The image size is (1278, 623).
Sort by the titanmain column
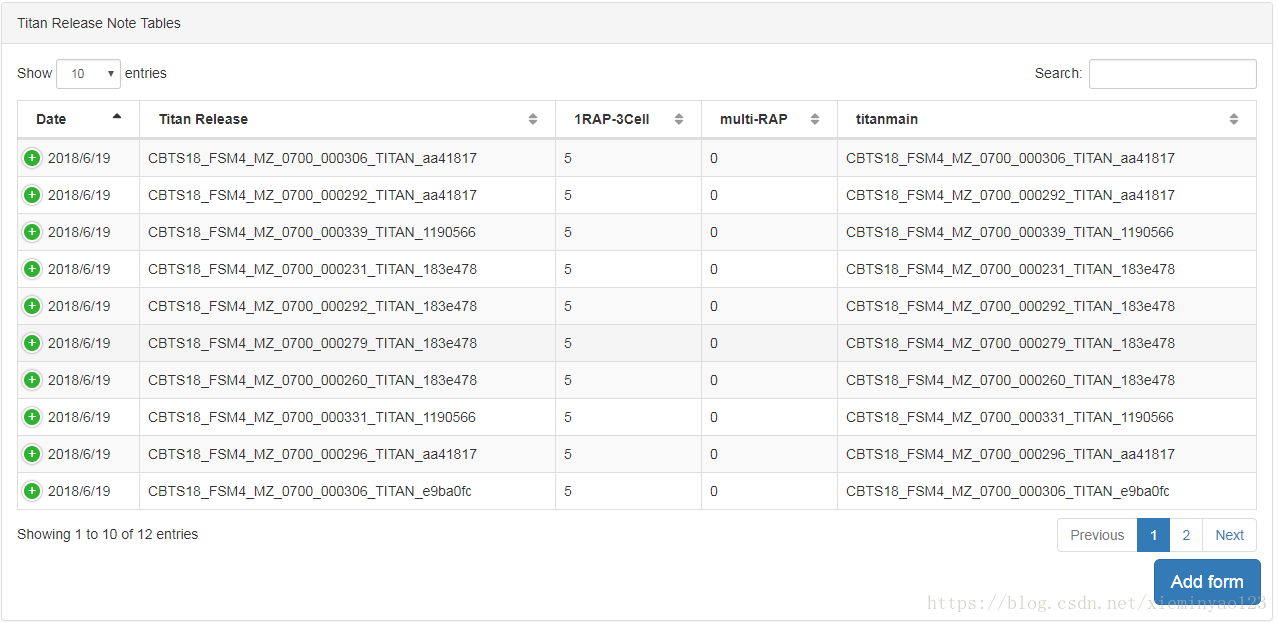1046,119
